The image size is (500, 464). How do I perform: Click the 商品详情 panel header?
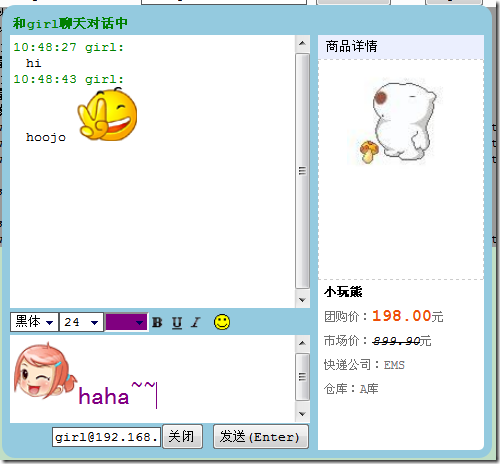click(401, 46)
